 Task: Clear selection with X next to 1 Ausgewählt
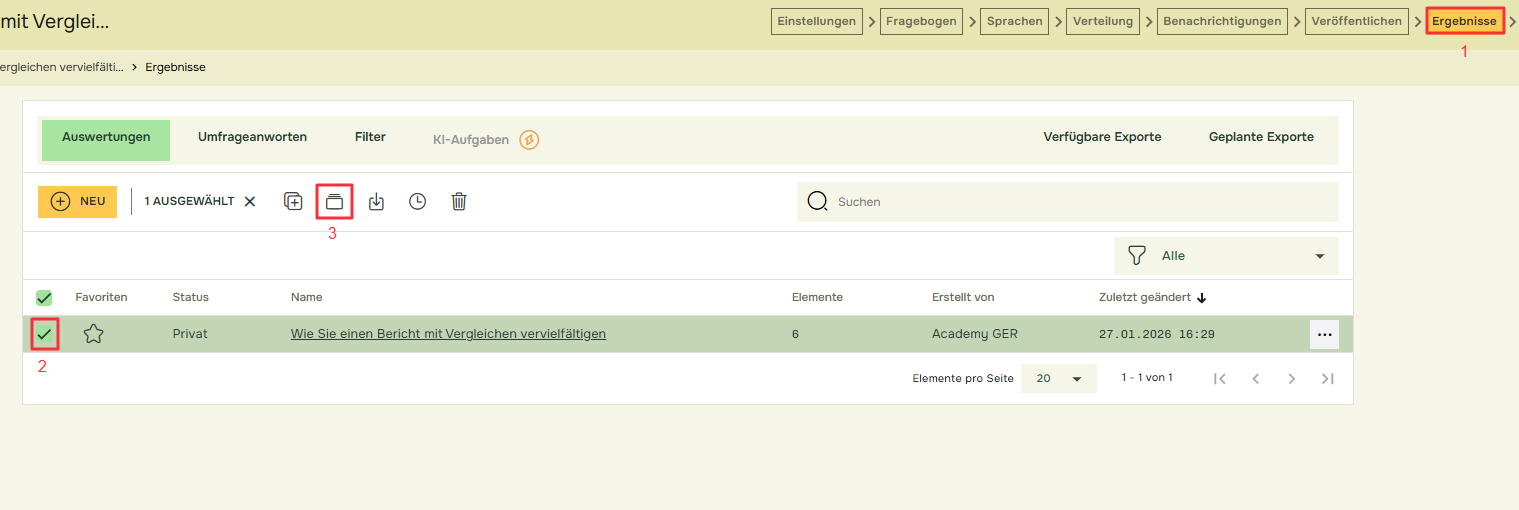[x=250, y=201]
